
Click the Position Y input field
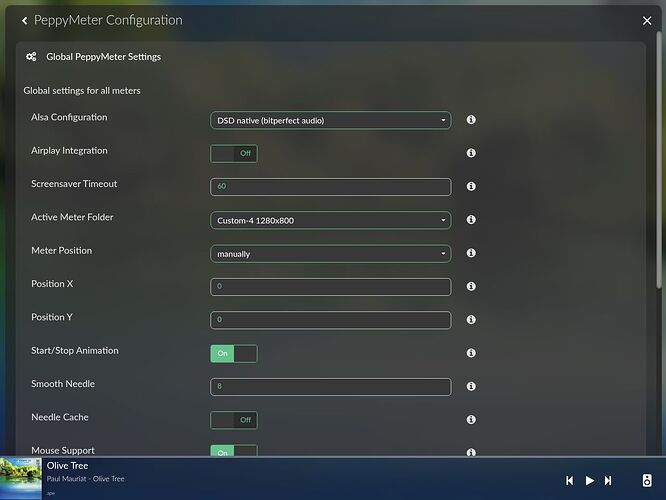330,320
